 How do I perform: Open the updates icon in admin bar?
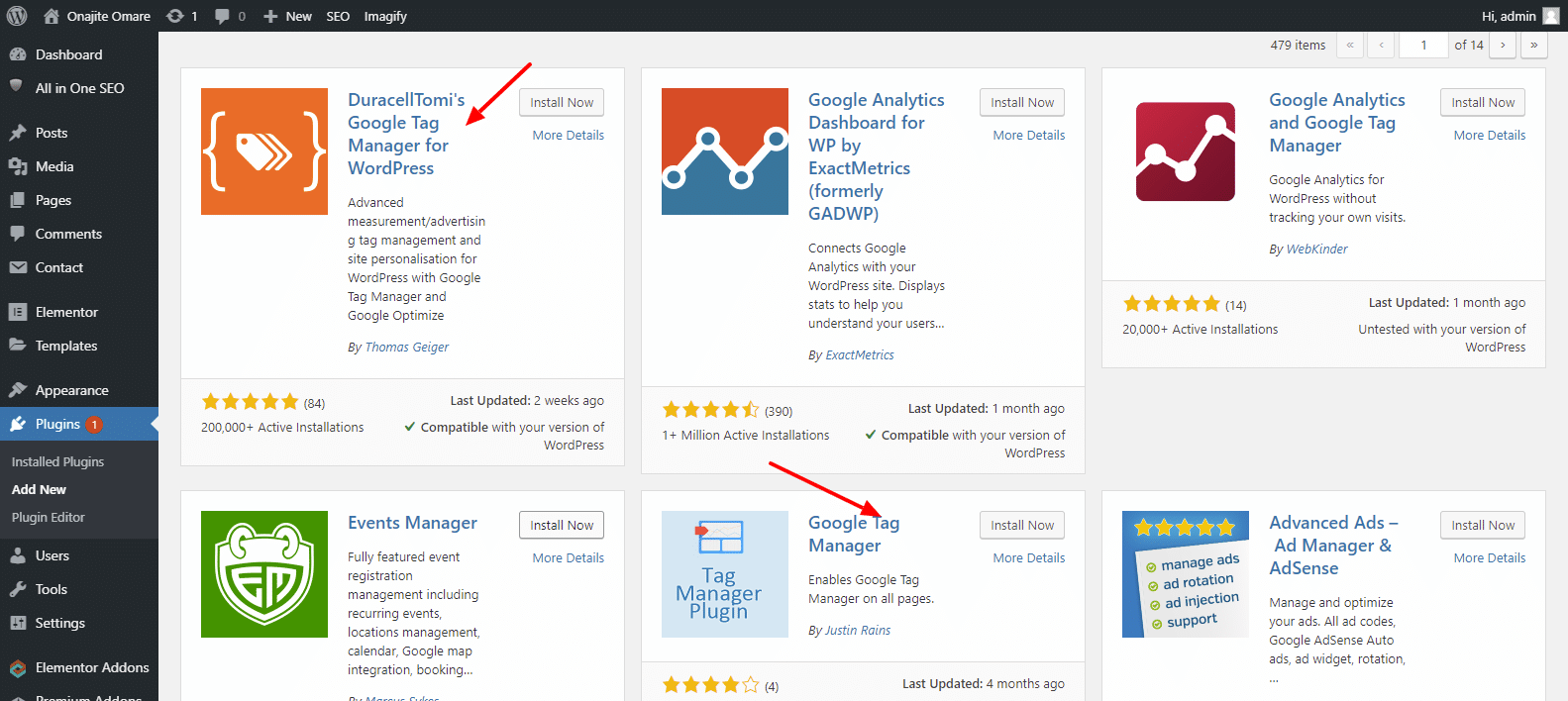pyautogui.click(x=175, y=16)
